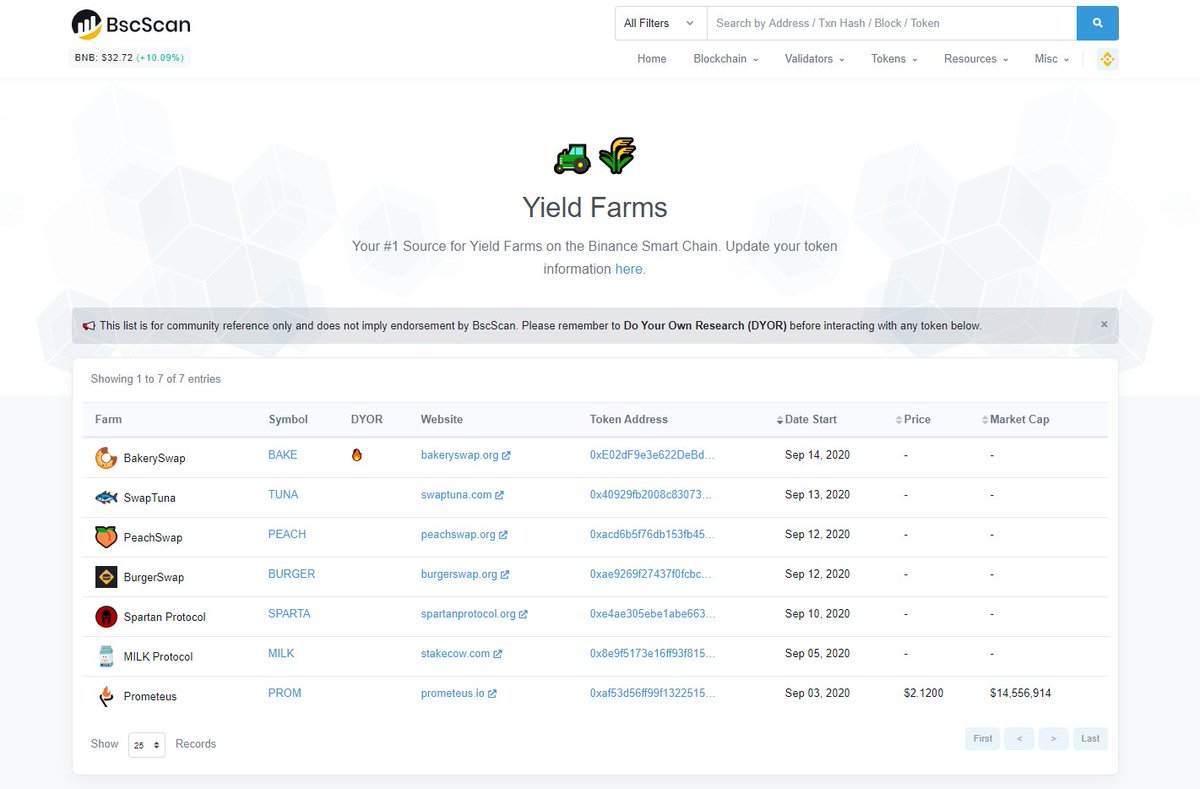Image resolution: width=1200 pixels, height=789 pixels.
Task: Click the BurgerSwap logo icon
Action: click(x=106, y=577)
